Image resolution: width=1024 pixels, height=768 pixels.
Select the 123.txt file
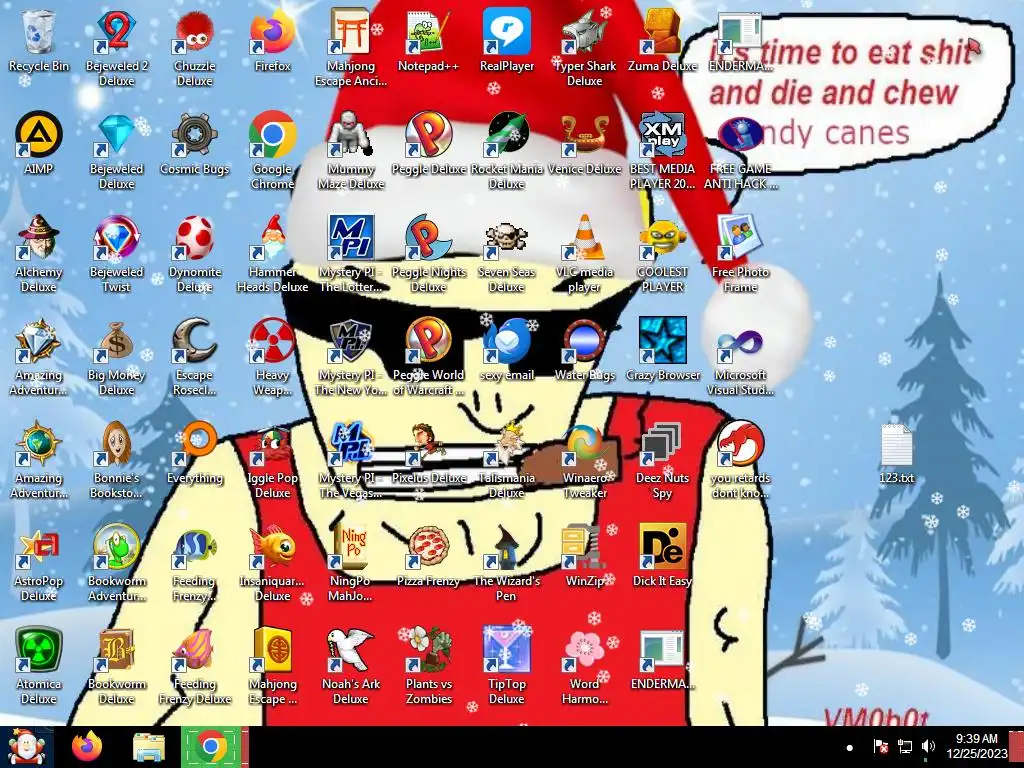(x=897, y=453)
